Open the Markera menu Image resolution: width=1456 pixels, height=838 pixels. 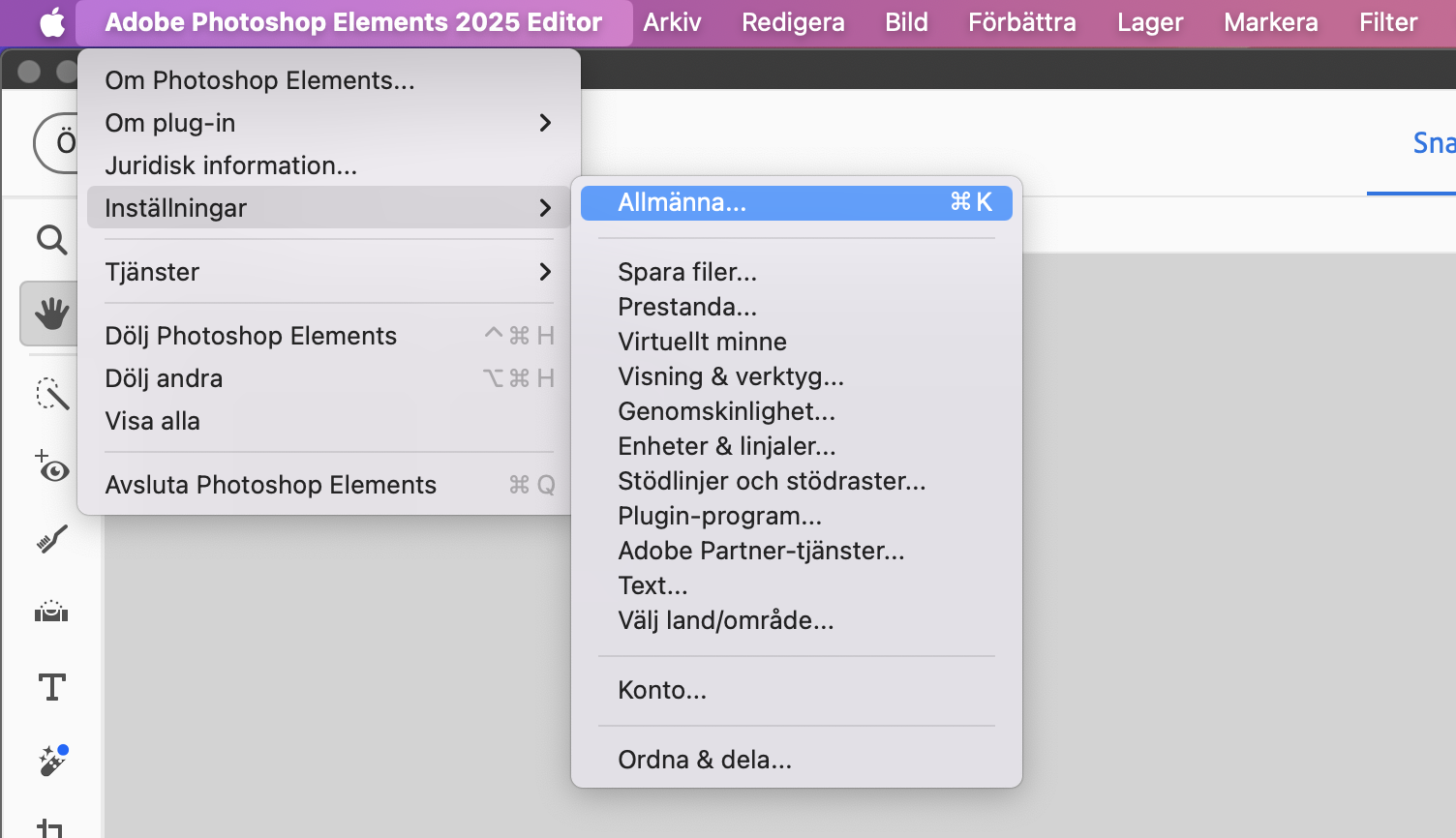pyautogui.click(x=1270, y=22)
